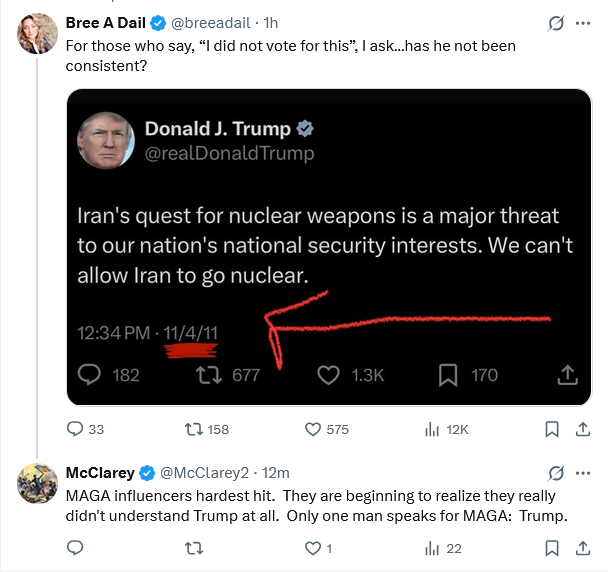Open more options on Bree's tweet
608x572 pixels.
[x=583, y=21]
